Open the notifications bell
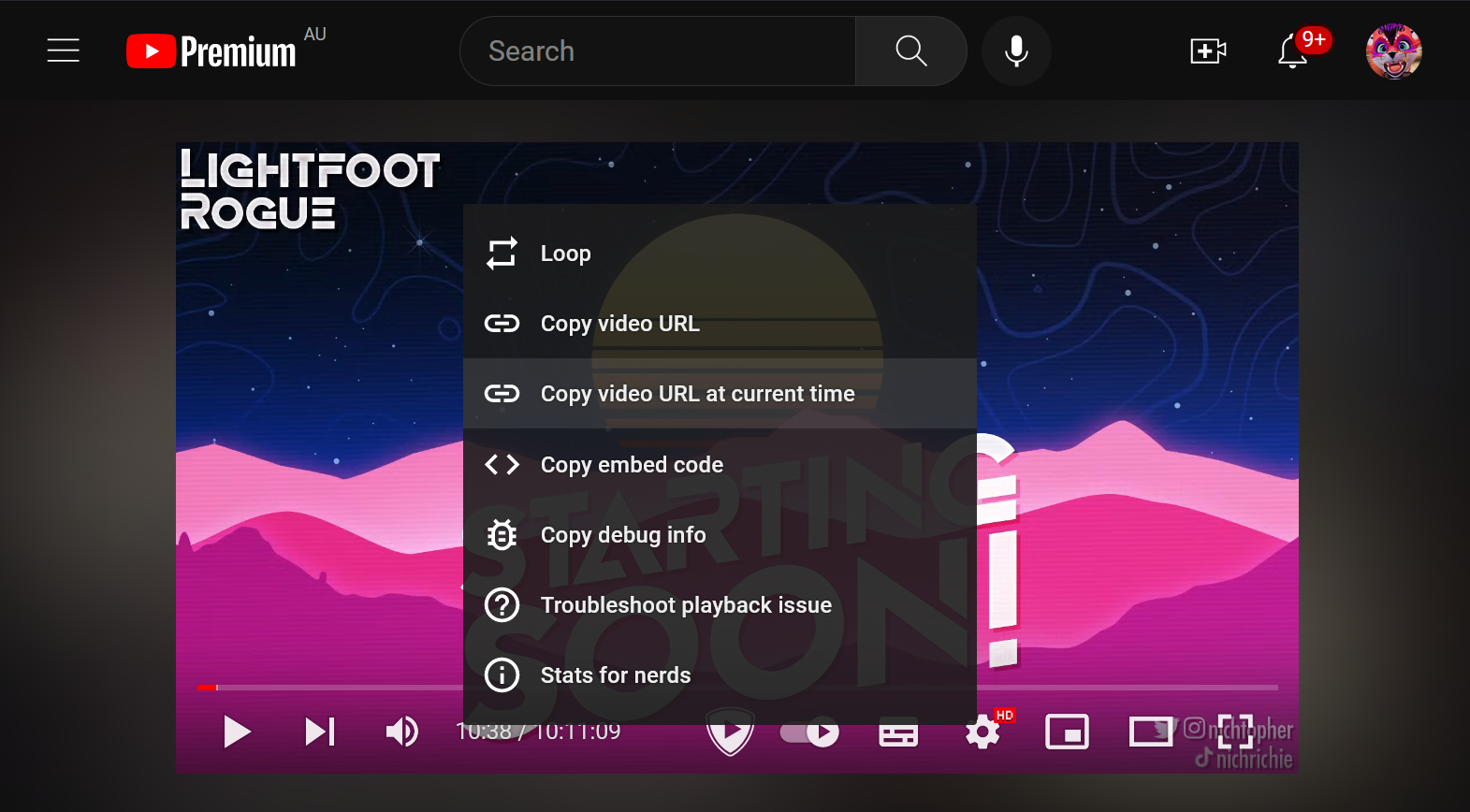1470x812 pixels. (1293, 51)
